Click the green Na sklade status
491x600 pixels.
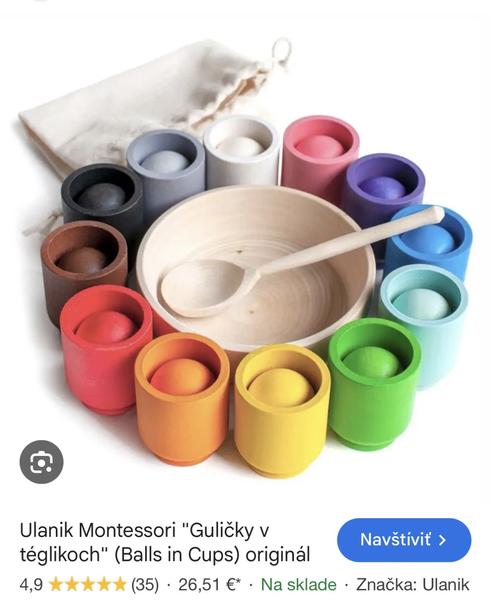click(x=299, y=584)
